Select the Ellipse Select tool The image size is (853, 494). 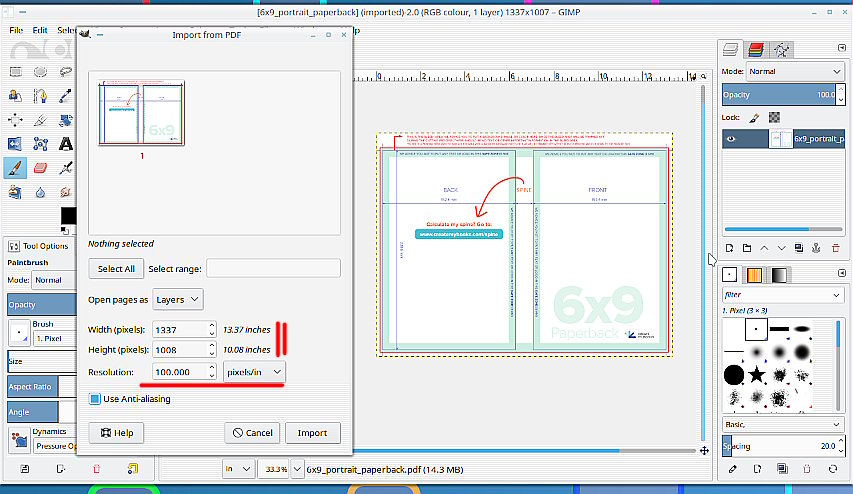pos(40,72)
